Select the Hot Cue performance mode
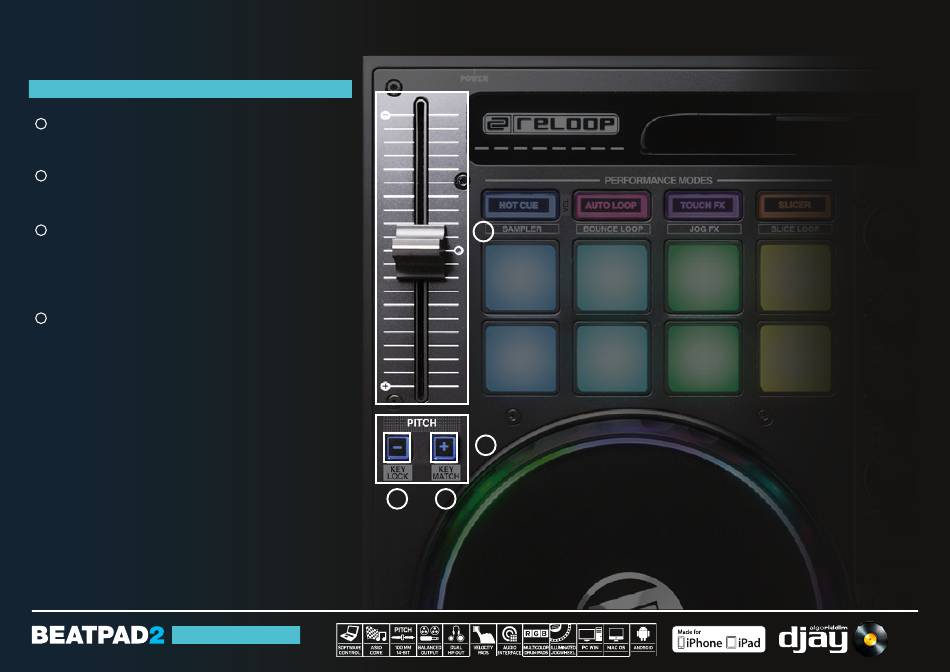 point(520,205)
